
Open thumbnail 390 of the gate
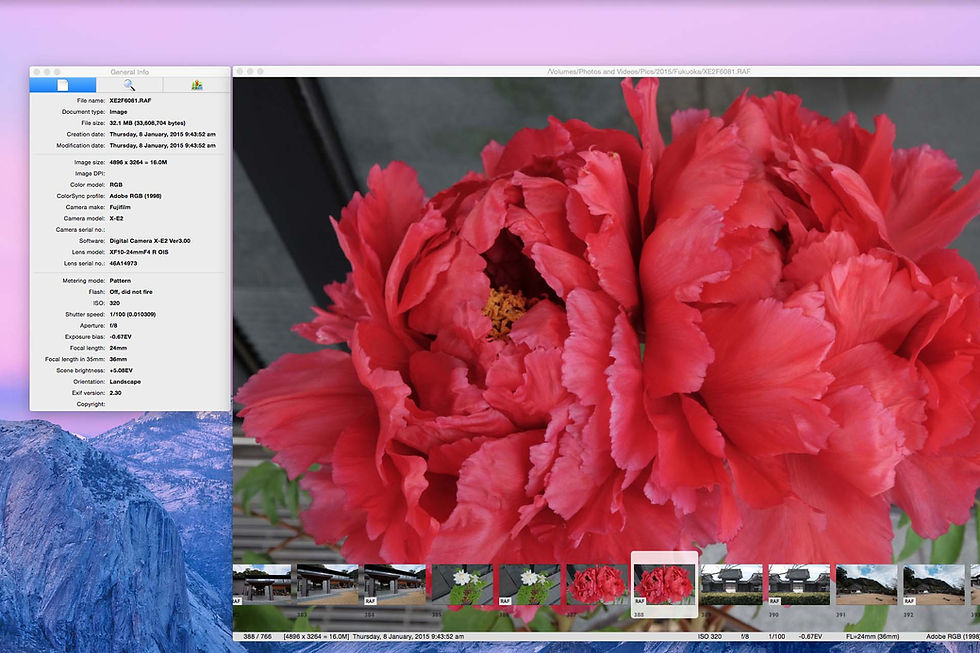[798, 584]
